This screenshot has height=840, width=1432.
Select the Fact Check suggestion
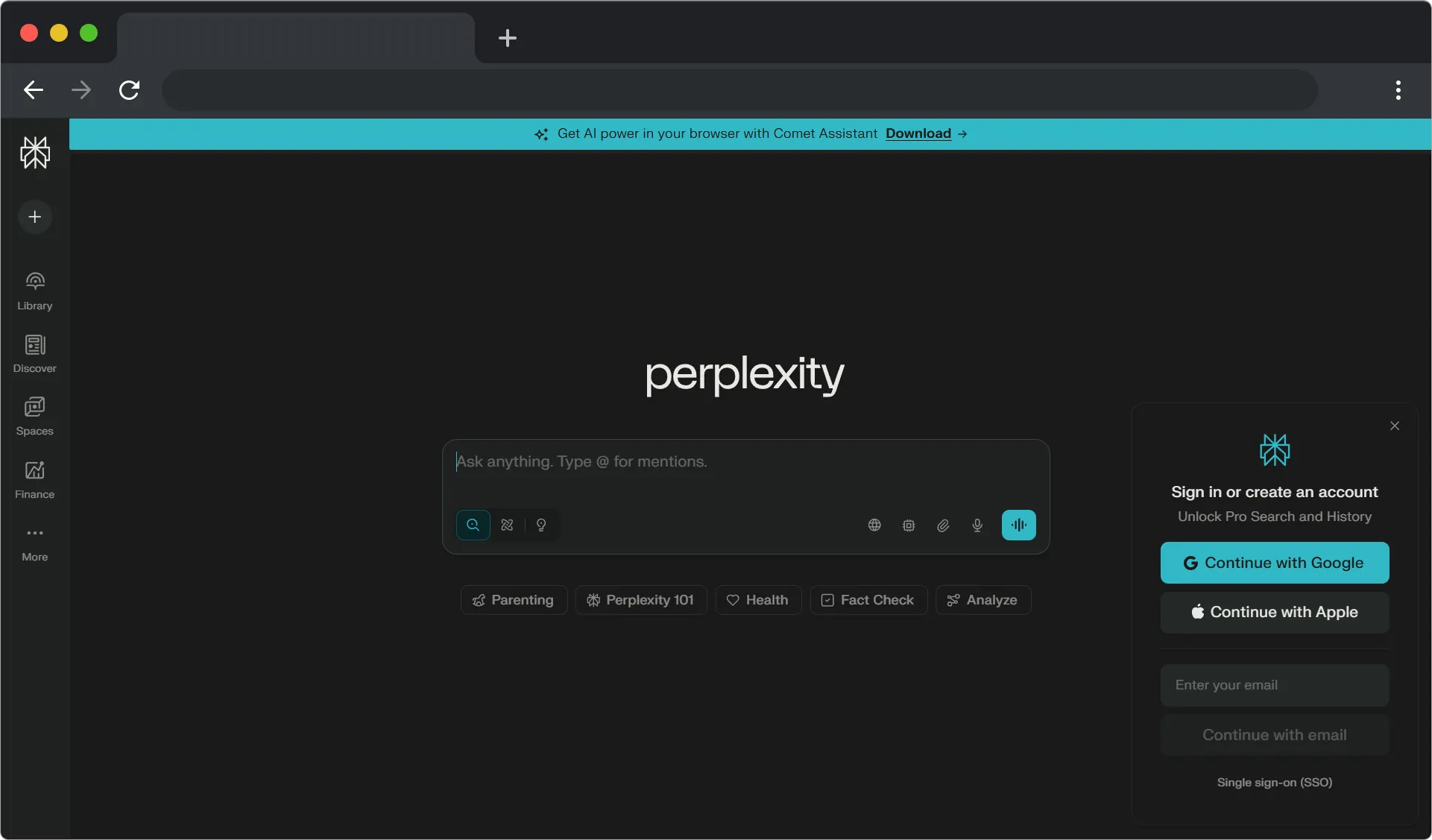click(868, 600)
